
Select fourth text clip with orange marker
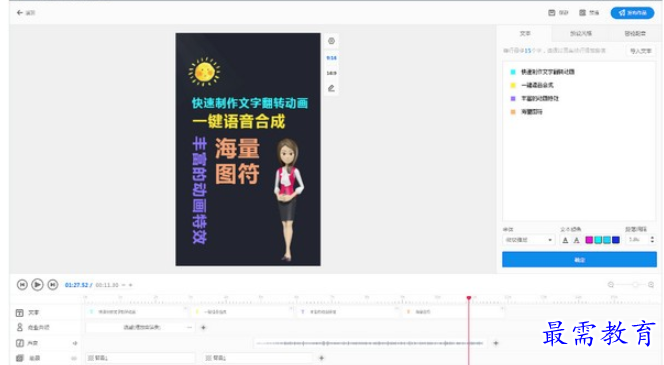point(454,312)
